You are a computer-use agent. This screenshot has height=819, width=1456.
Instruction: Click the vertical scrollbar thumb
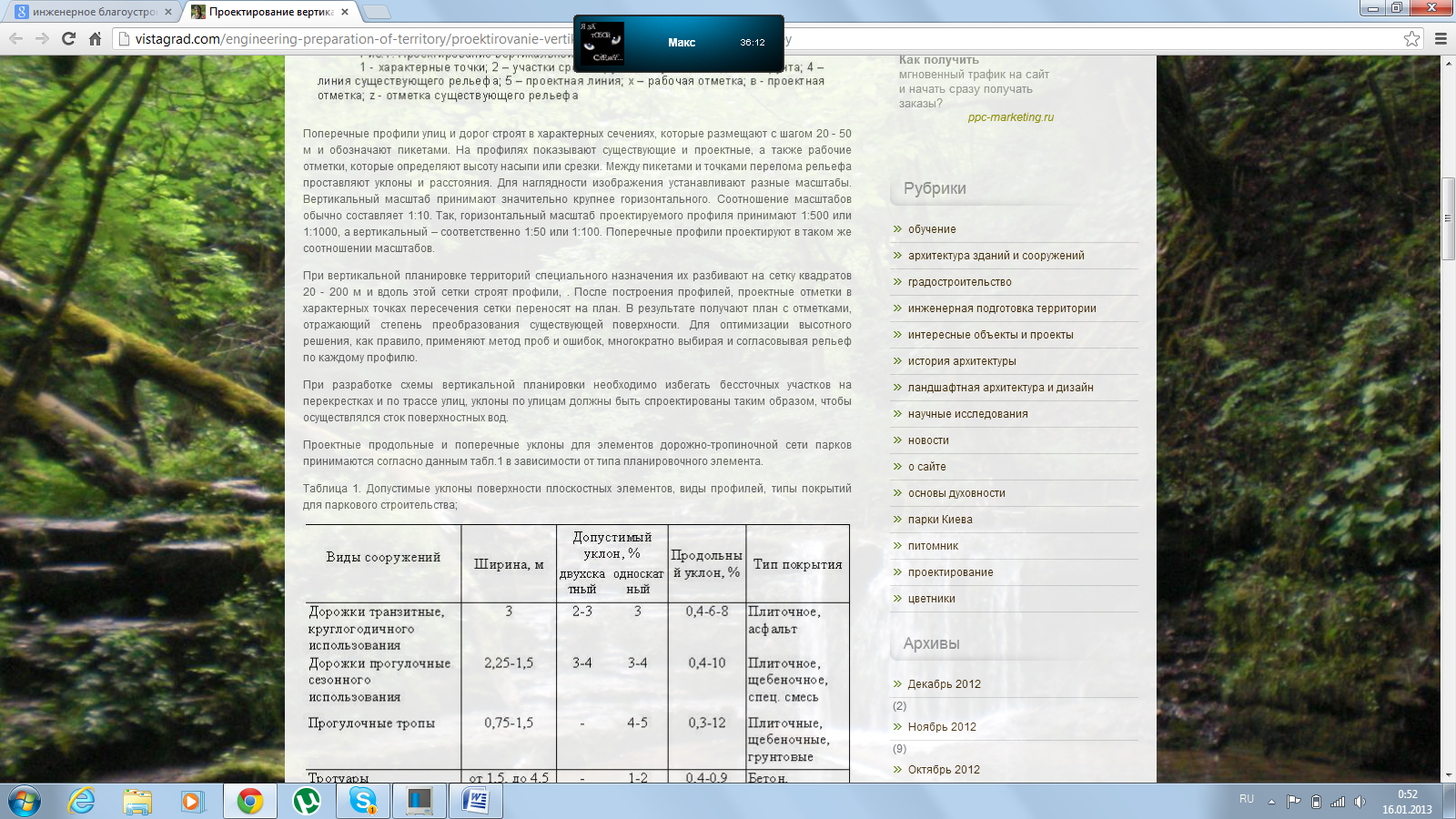[1448, 218]
